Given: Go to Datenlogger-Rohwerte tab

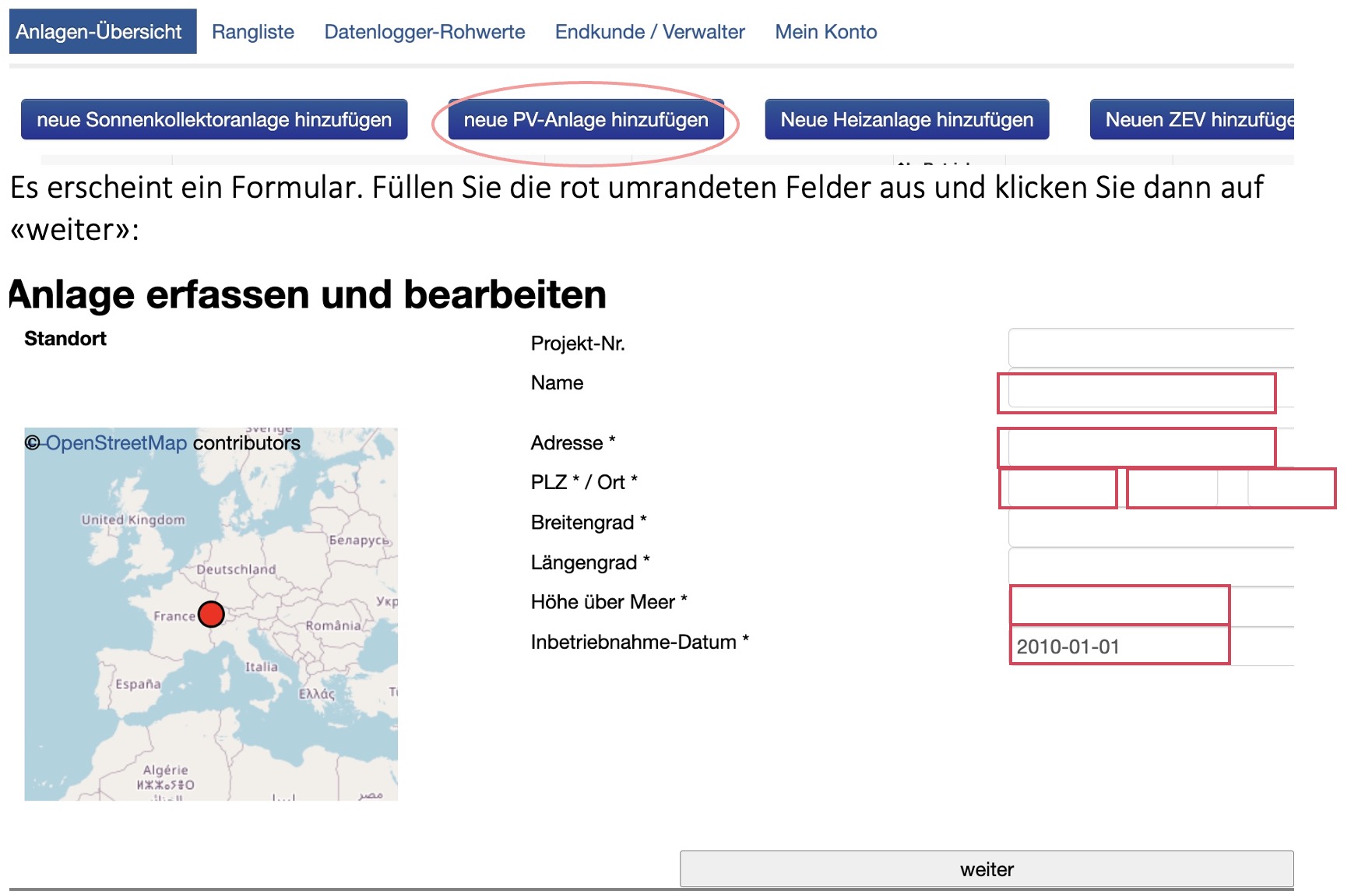Looking at the screenshot, I should coord(424,32).
